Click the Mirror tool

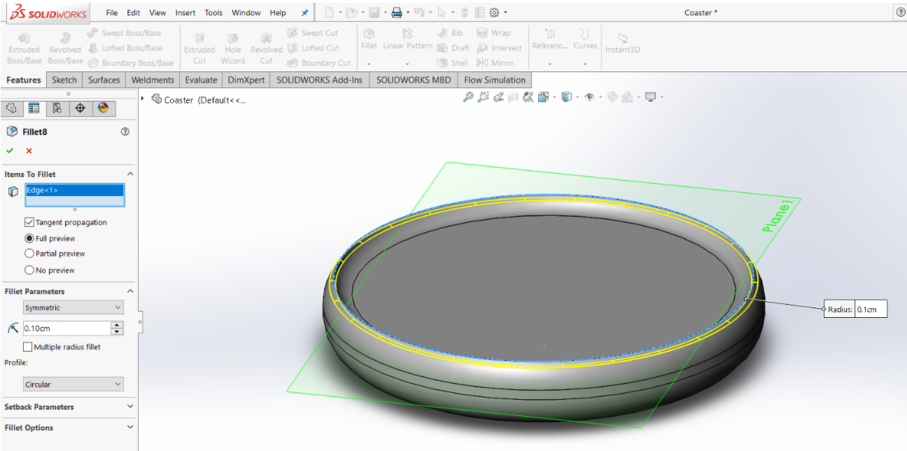click(495, 63)
